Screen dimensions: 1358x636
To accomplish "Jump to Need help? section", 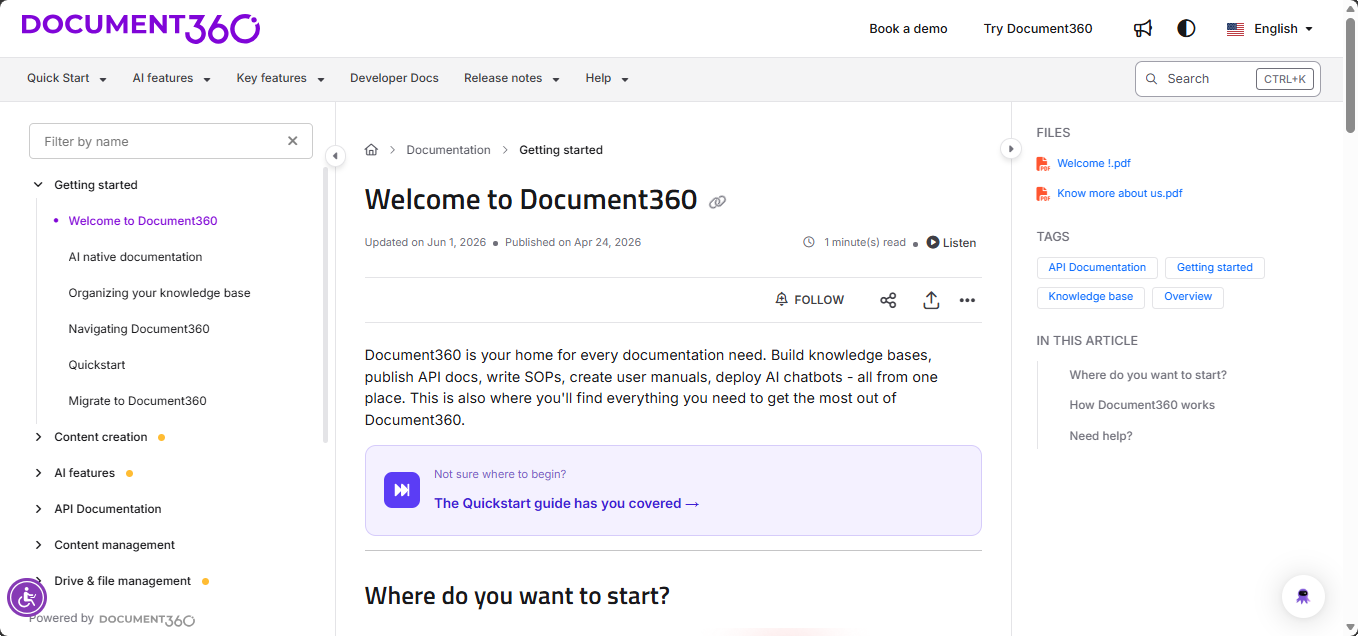I will [x=1101, y=436].
